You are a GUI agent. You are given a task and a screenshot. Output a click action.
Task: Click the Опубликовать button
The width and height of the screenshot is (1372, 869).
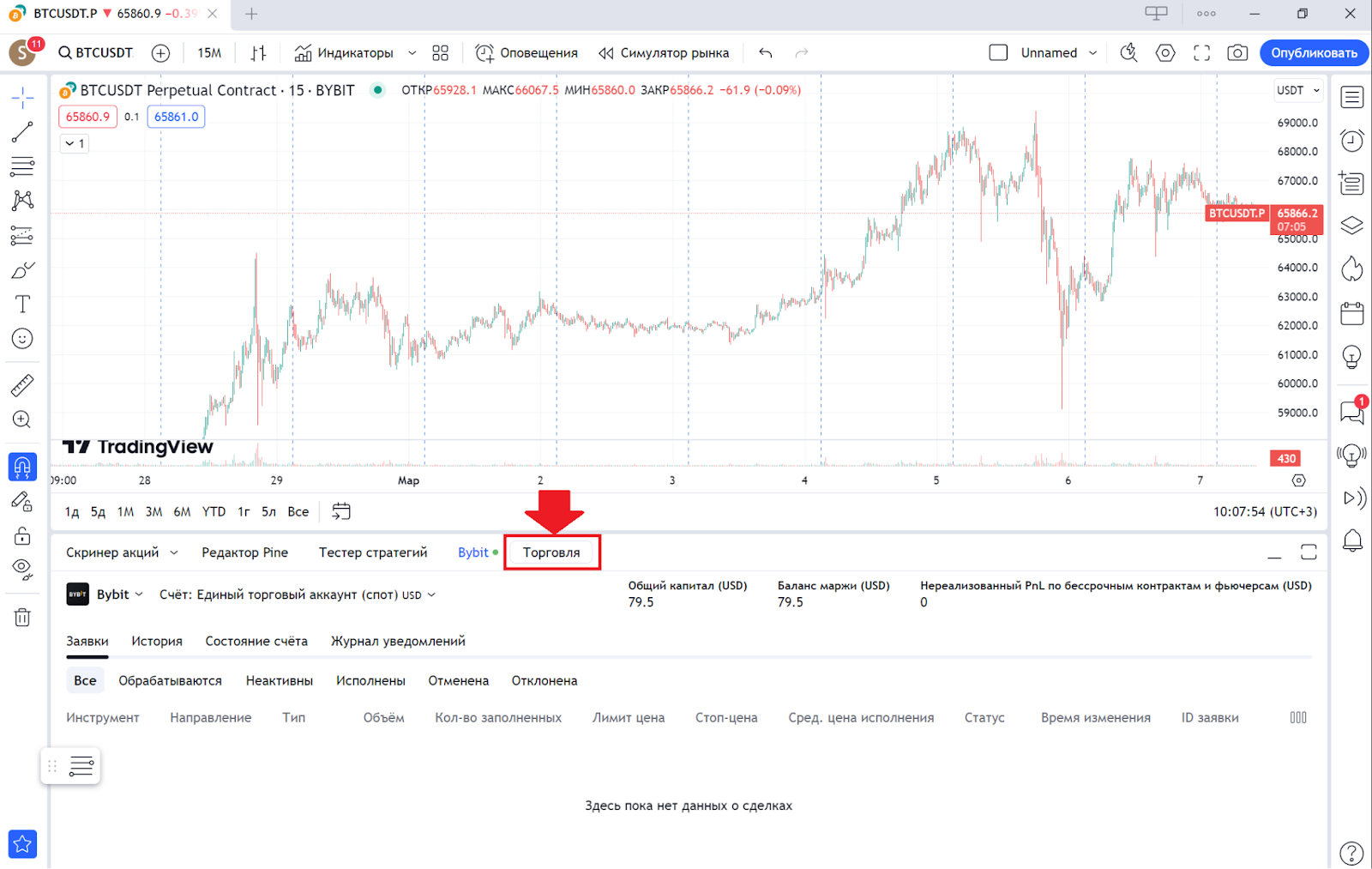1315,53
